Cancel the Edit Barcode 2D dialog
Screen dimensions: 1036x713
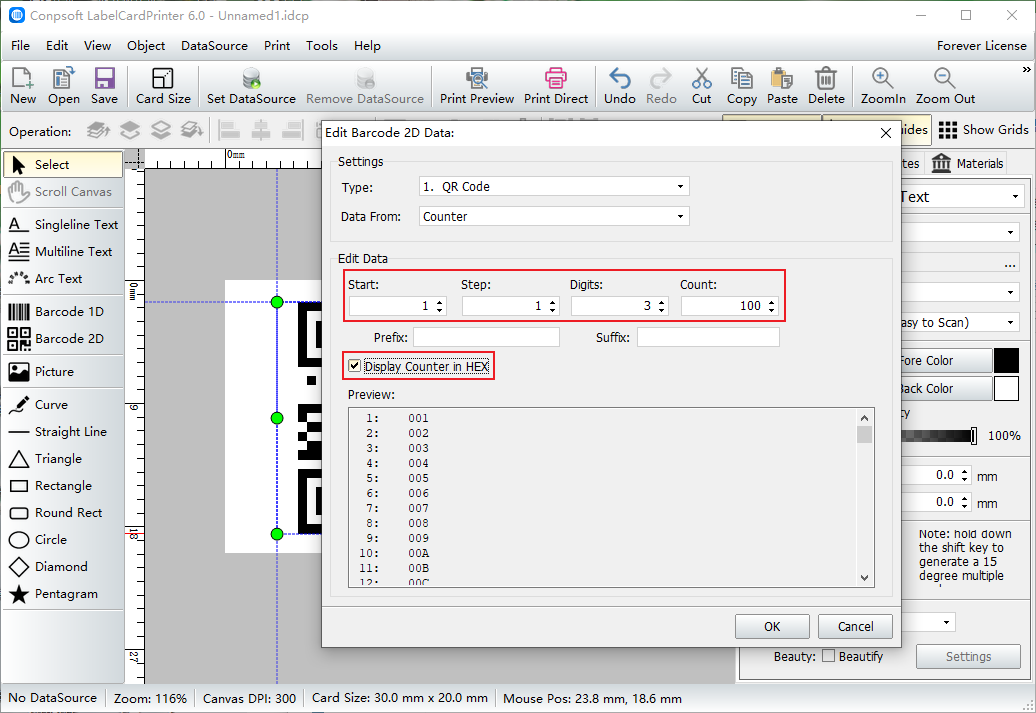[855, 626]
